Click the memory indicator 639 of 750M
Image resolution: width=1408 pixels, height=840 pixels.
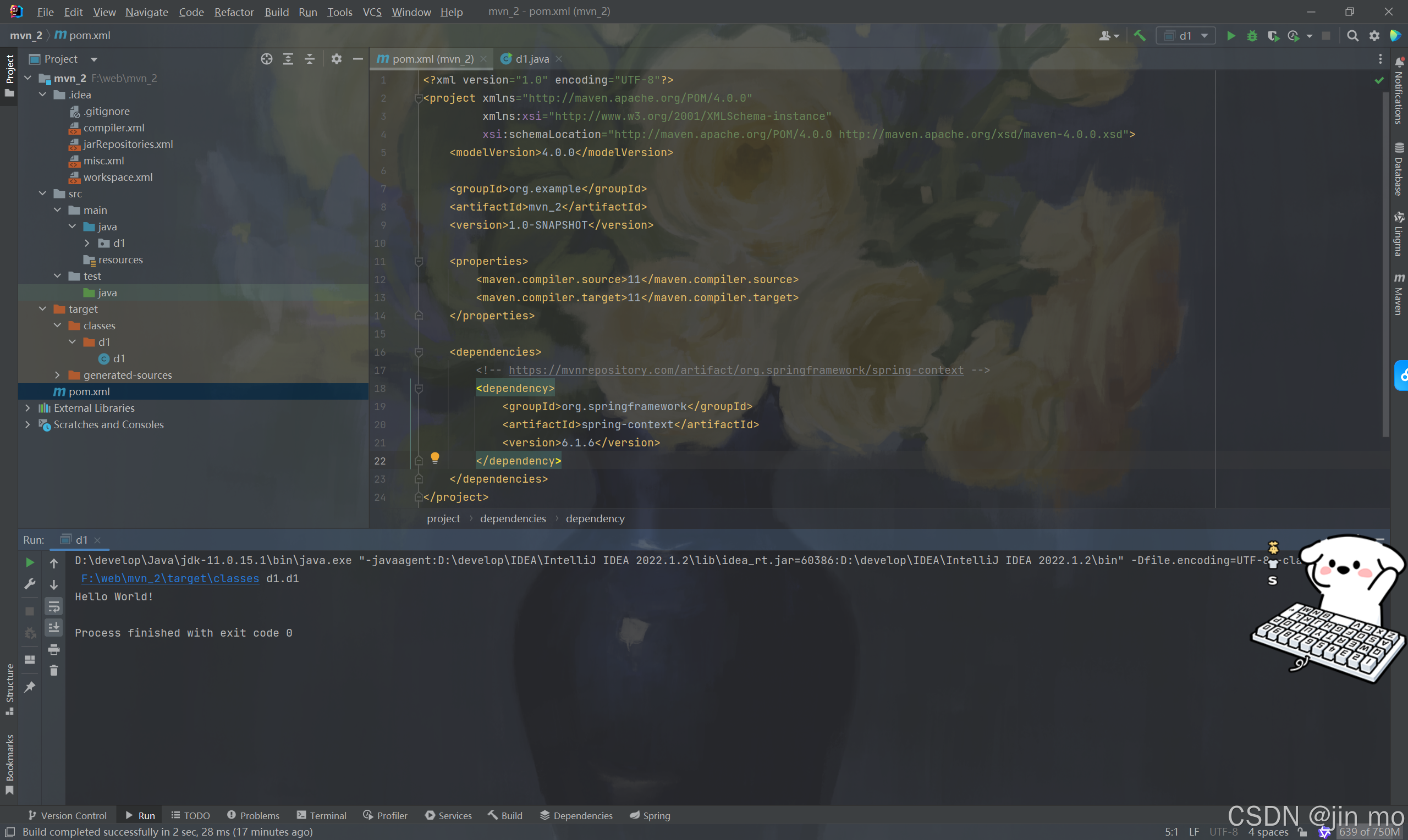(x=1369, y=832)
